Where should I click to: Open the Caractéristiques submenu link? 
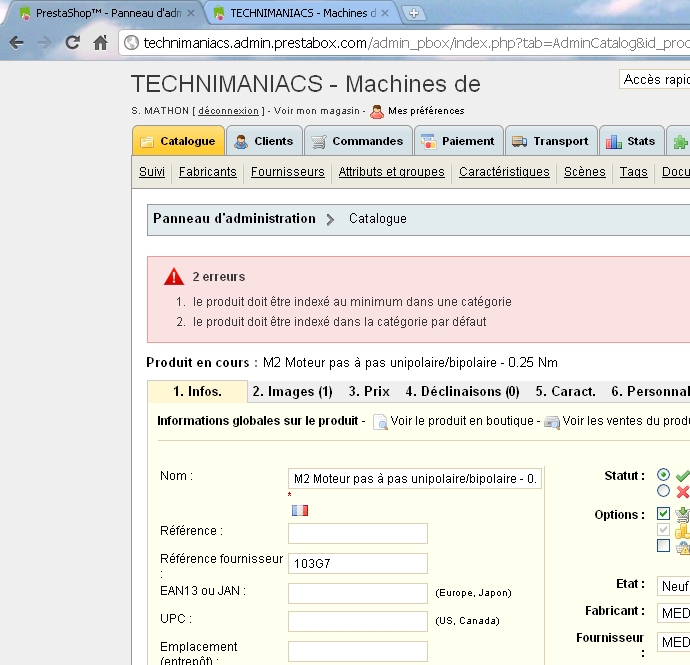point(504,172)
